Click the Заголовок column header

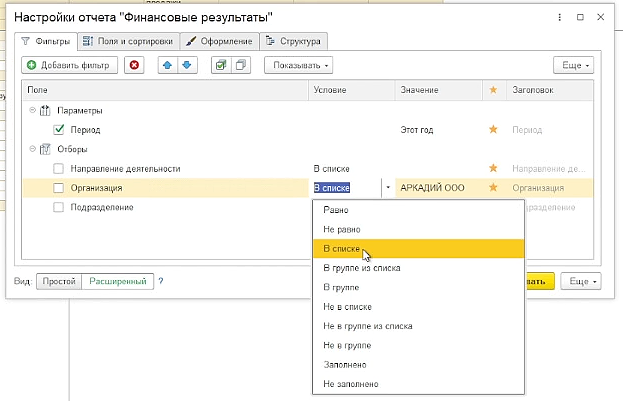click(549, 90)
